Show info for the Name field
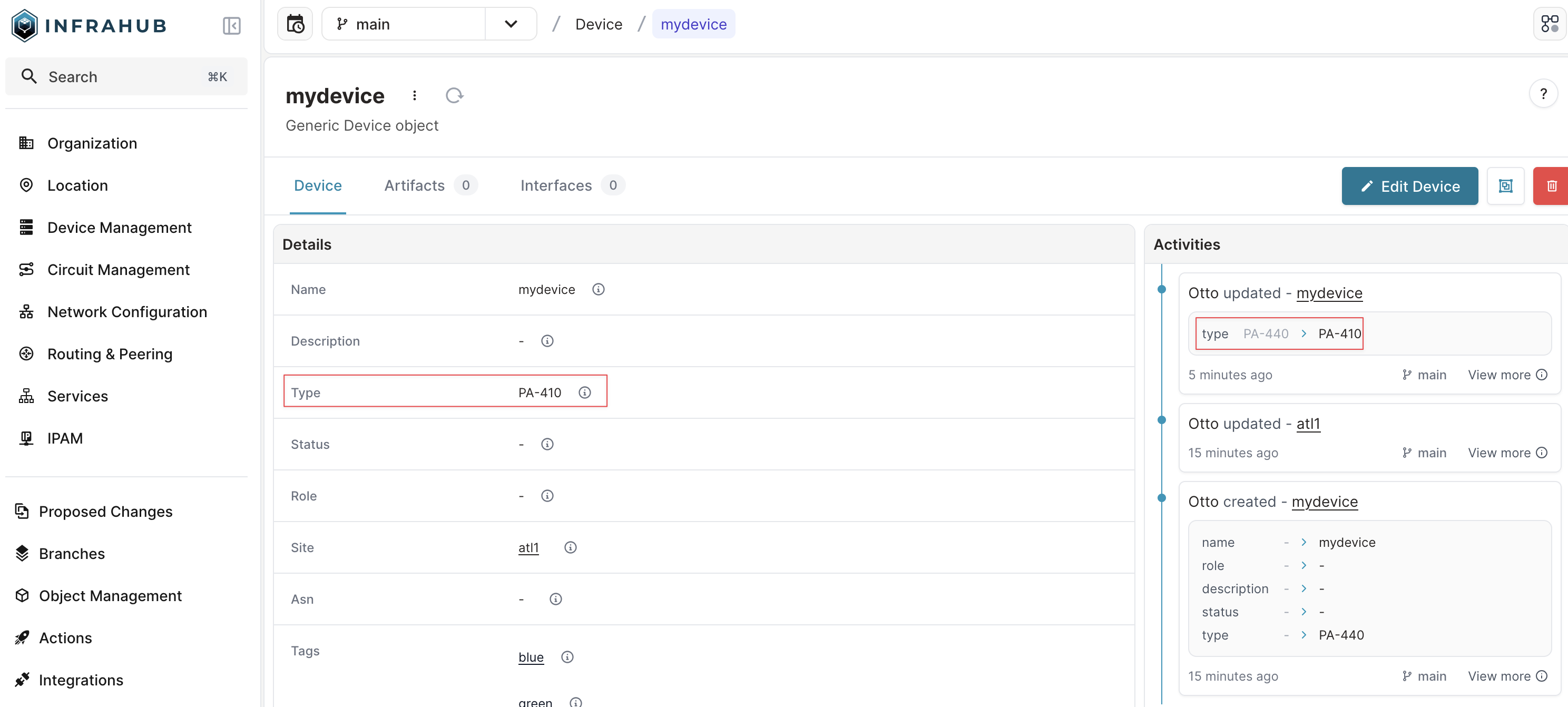This screenshot has width=1568, height=707. pyautogui.click(x=599, y=290)
